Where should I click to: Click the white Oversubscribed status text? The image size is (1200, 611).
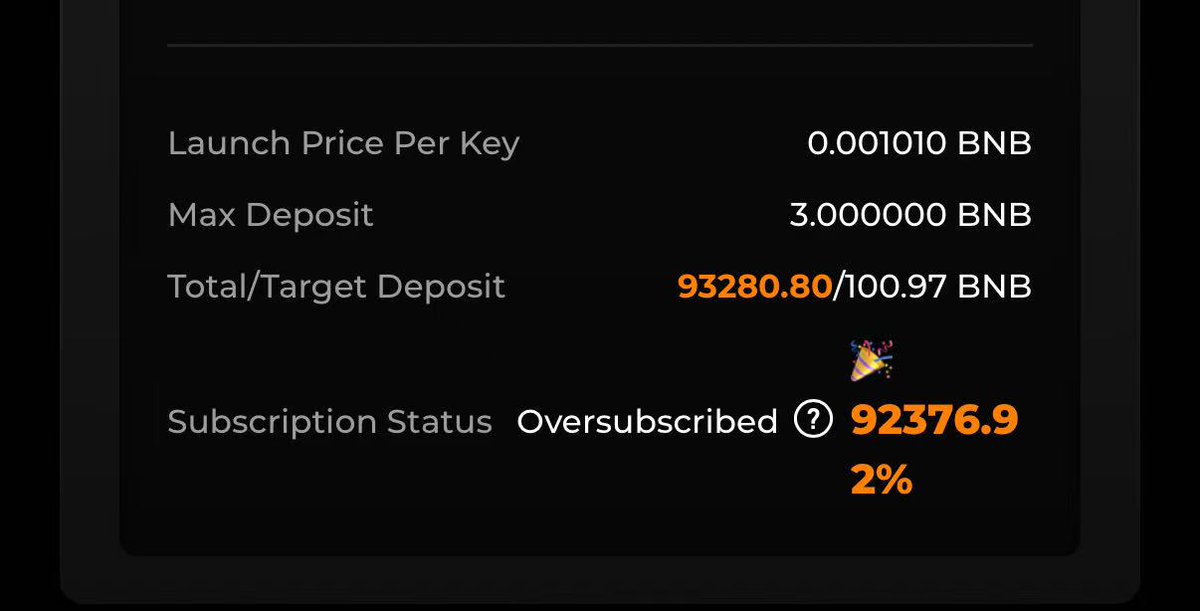click(x=647, y=422)
